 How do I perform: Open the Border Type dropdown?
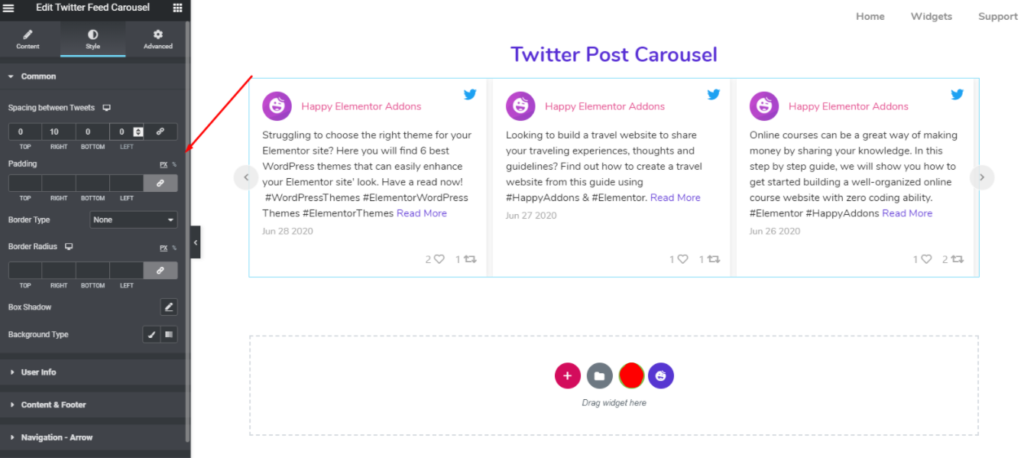(x=133, y=219)
